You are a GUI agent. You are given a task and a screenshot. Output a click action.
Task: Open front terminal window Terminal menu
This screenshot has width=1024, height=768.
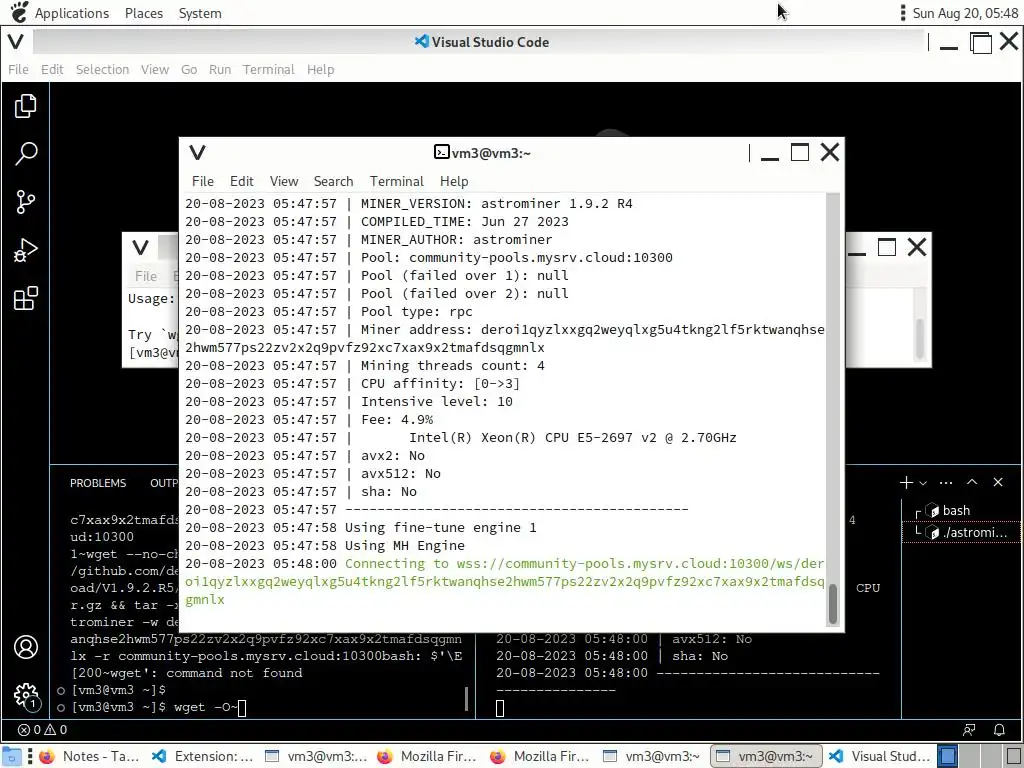click(396, 181)
